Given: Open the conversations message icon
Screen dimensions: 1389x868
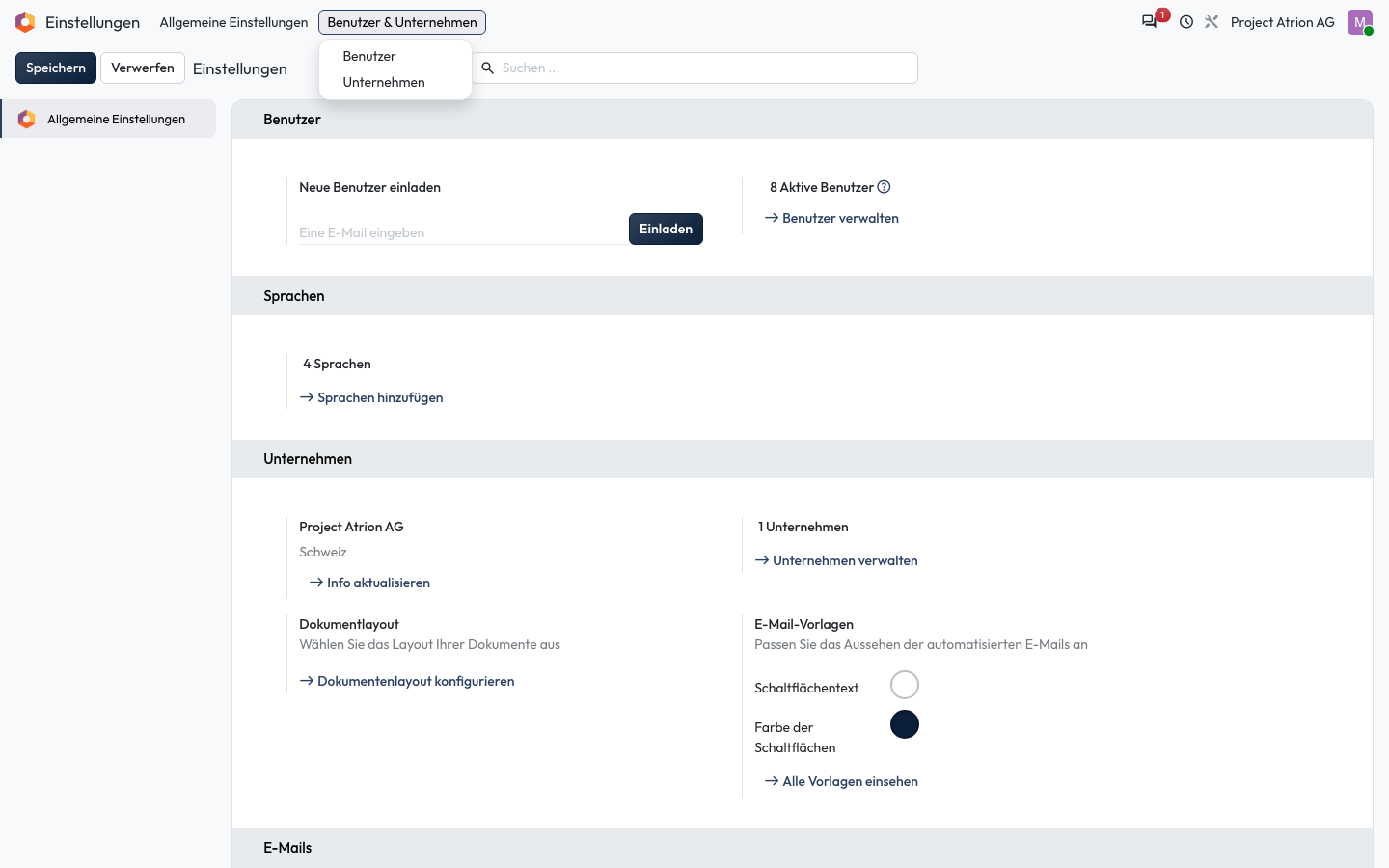Looking at the screenshot, I should (x=1149, y=22).
